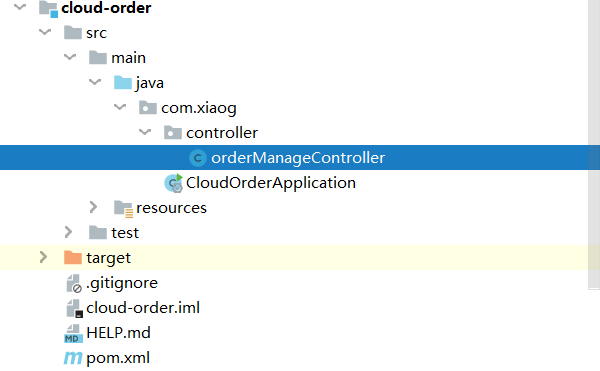Select the cloud-order project name
Screen dimensions: 600x371
point(106,8)
